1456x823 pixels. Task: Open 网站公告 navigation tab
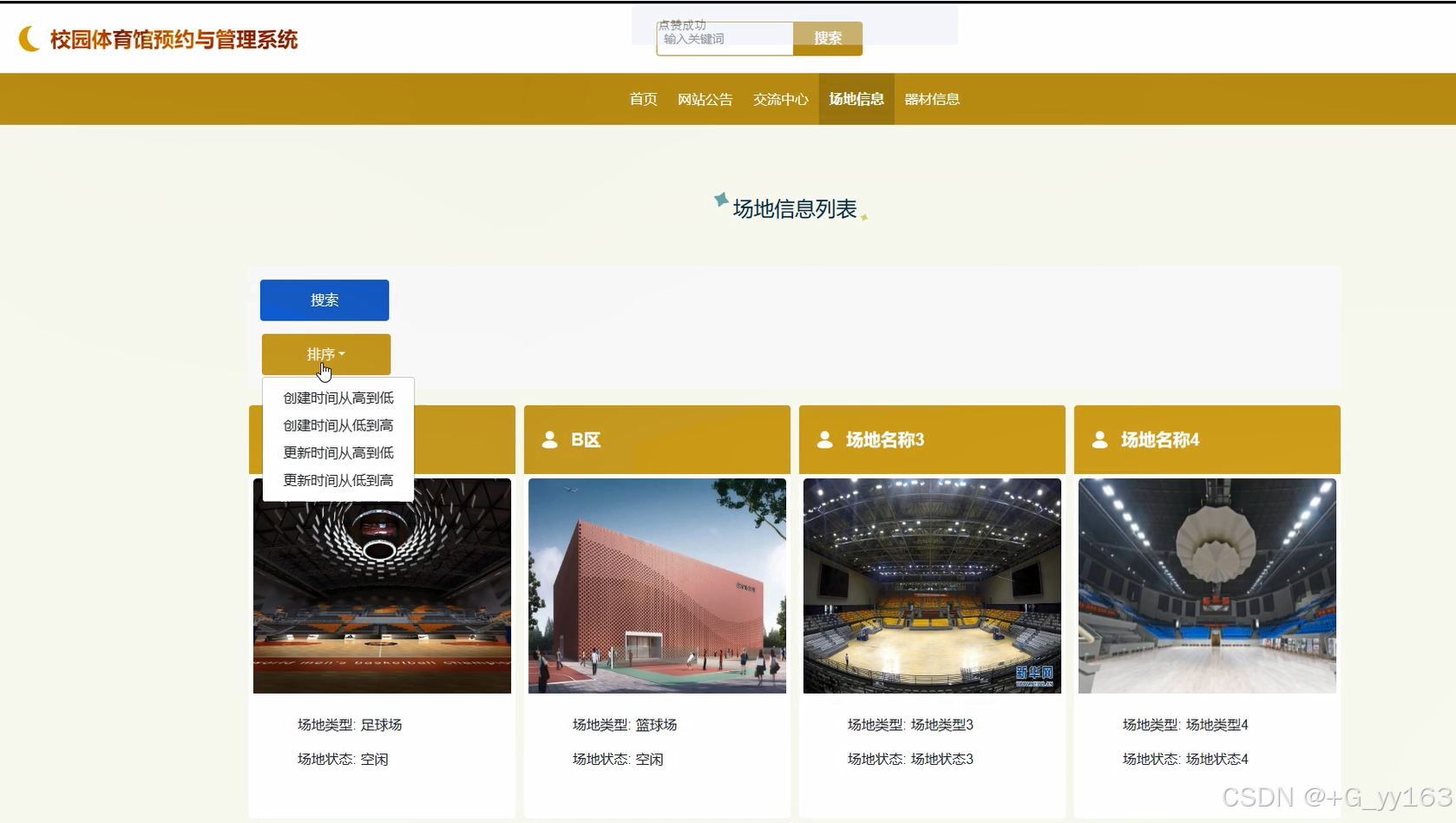tap(705, 99)
